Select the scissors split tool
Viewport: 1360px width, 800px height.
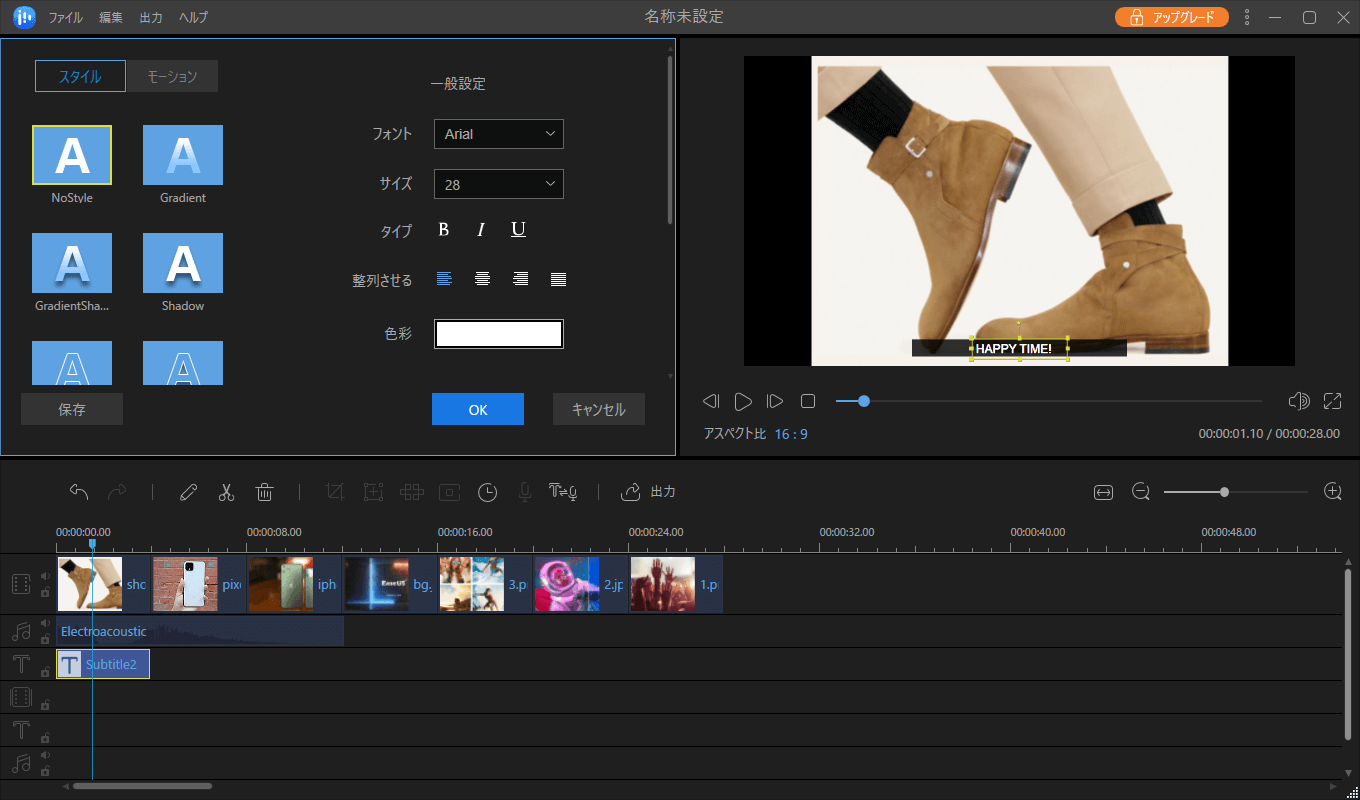(x=226, y=492)
